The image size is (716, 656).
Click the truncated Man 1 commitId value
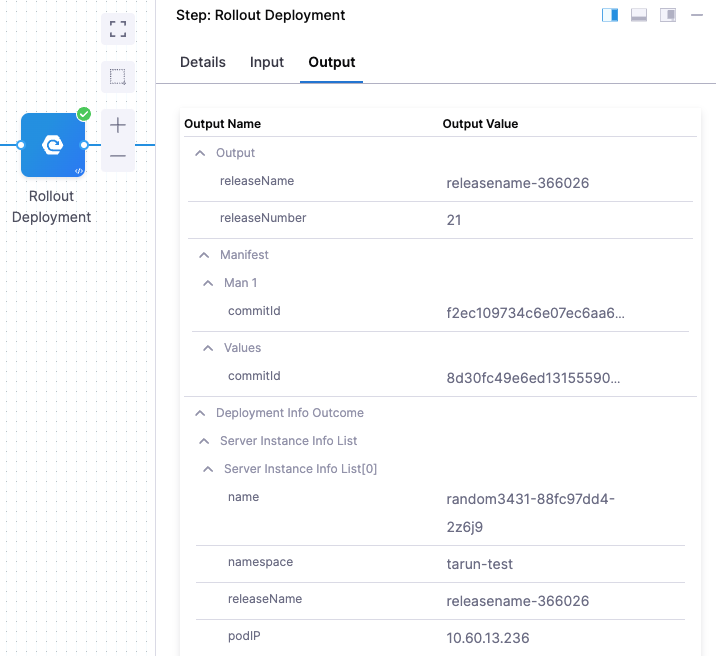pyautogui.click(x=536, y=313)
